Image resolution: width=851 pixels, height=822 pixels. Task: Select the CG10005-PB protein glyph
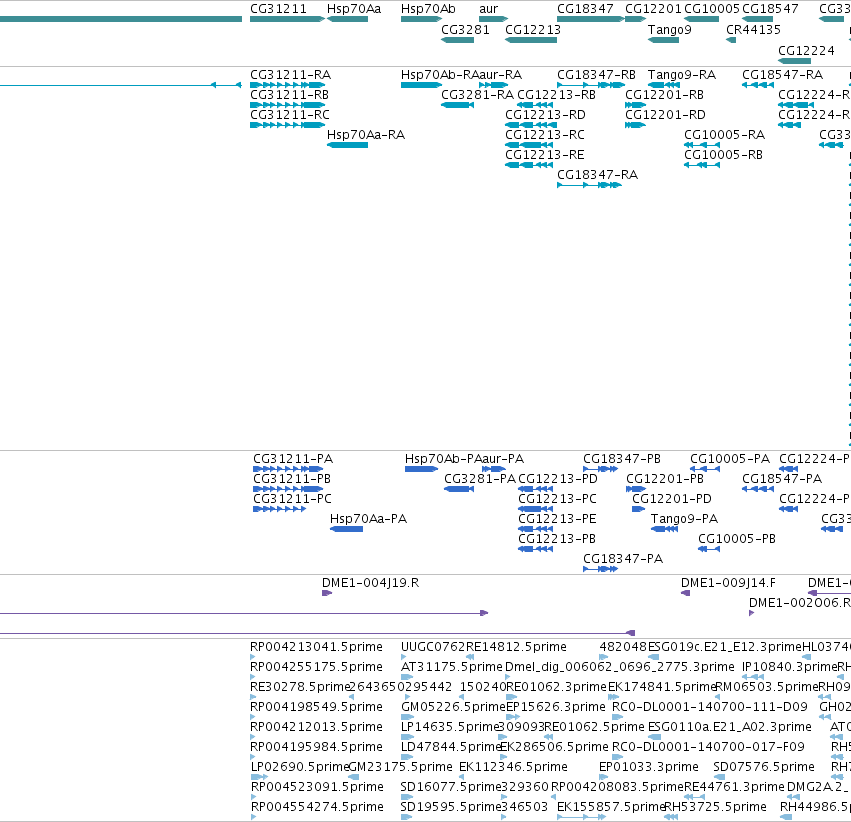point(709,549)
